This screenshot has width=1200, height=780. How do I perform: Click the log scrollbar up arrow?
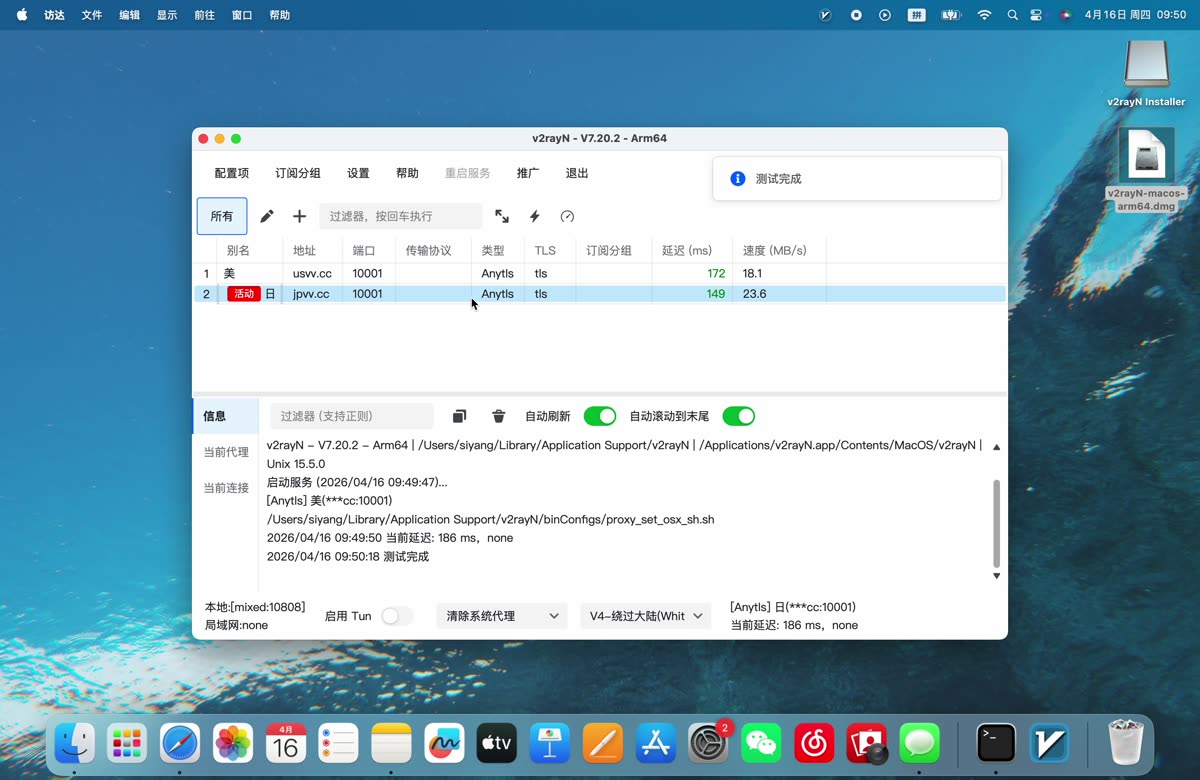tap(996, 447)
